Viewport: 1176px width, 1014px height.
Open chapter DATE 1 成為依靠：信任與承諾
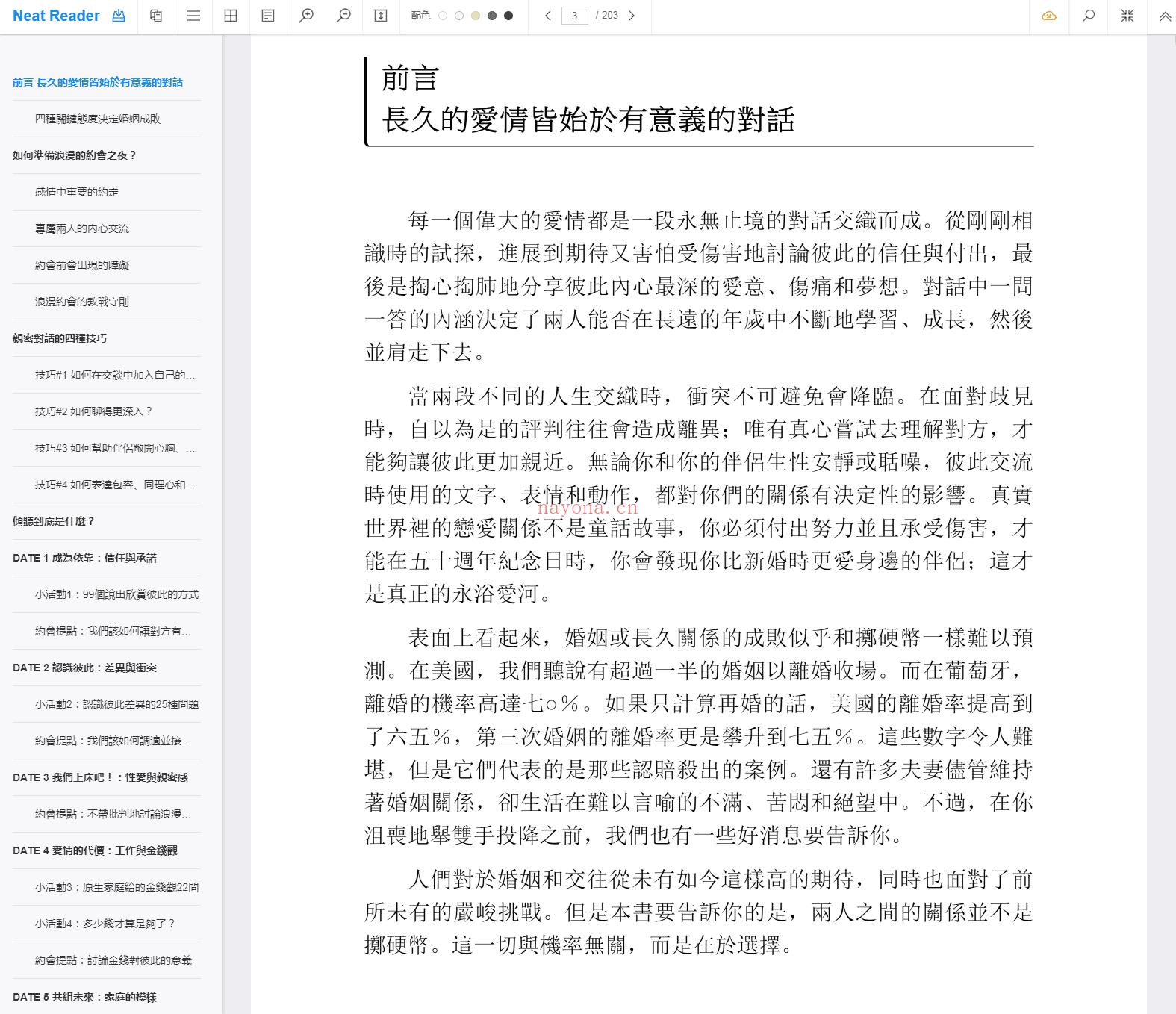click(85, 558)
